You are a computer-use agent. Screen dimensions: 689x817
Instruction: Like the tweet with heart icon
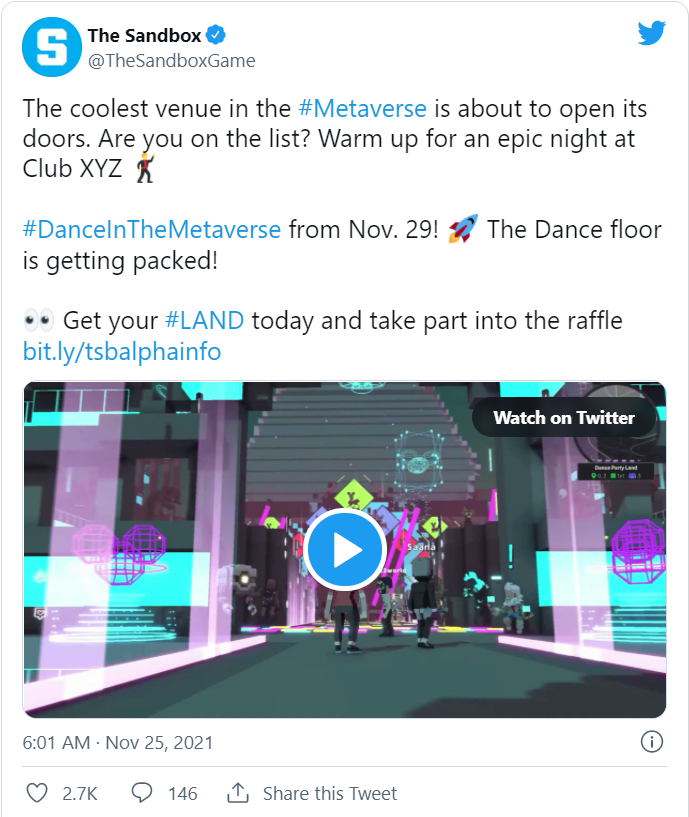(x=37, y=793)
